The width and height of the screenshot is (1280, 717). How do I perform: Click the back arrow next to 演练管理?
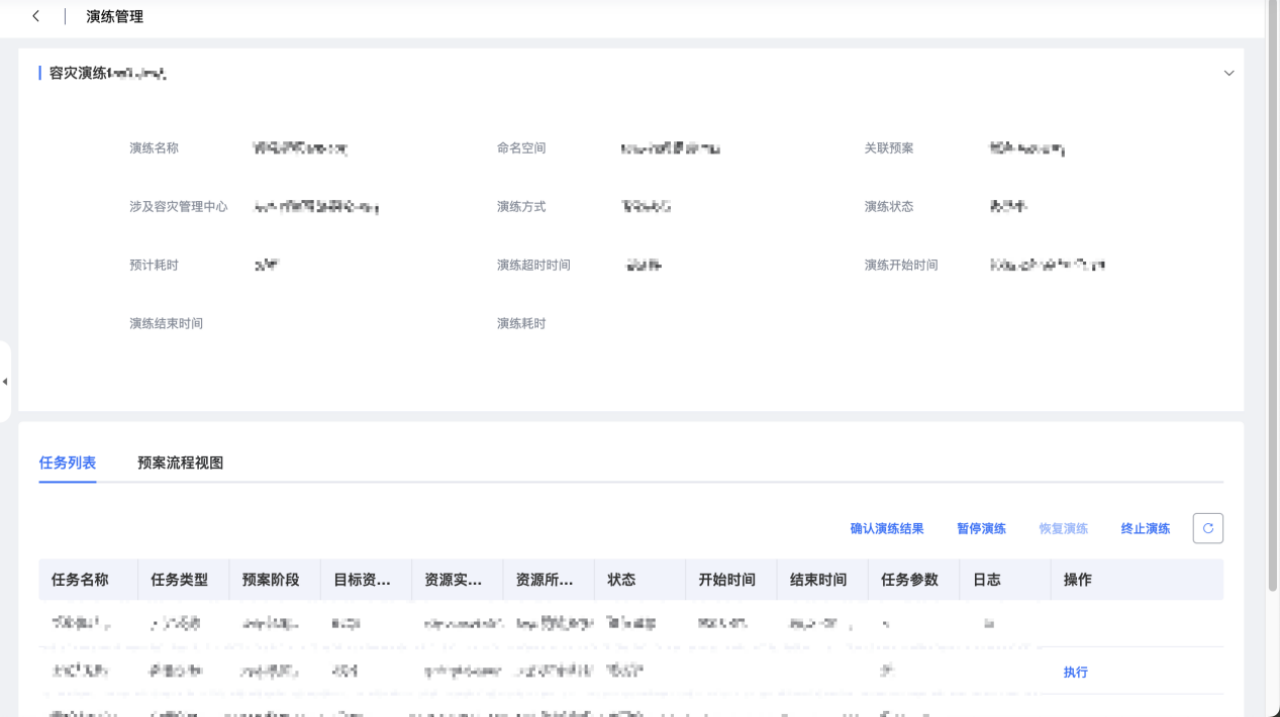pos(36,16)
